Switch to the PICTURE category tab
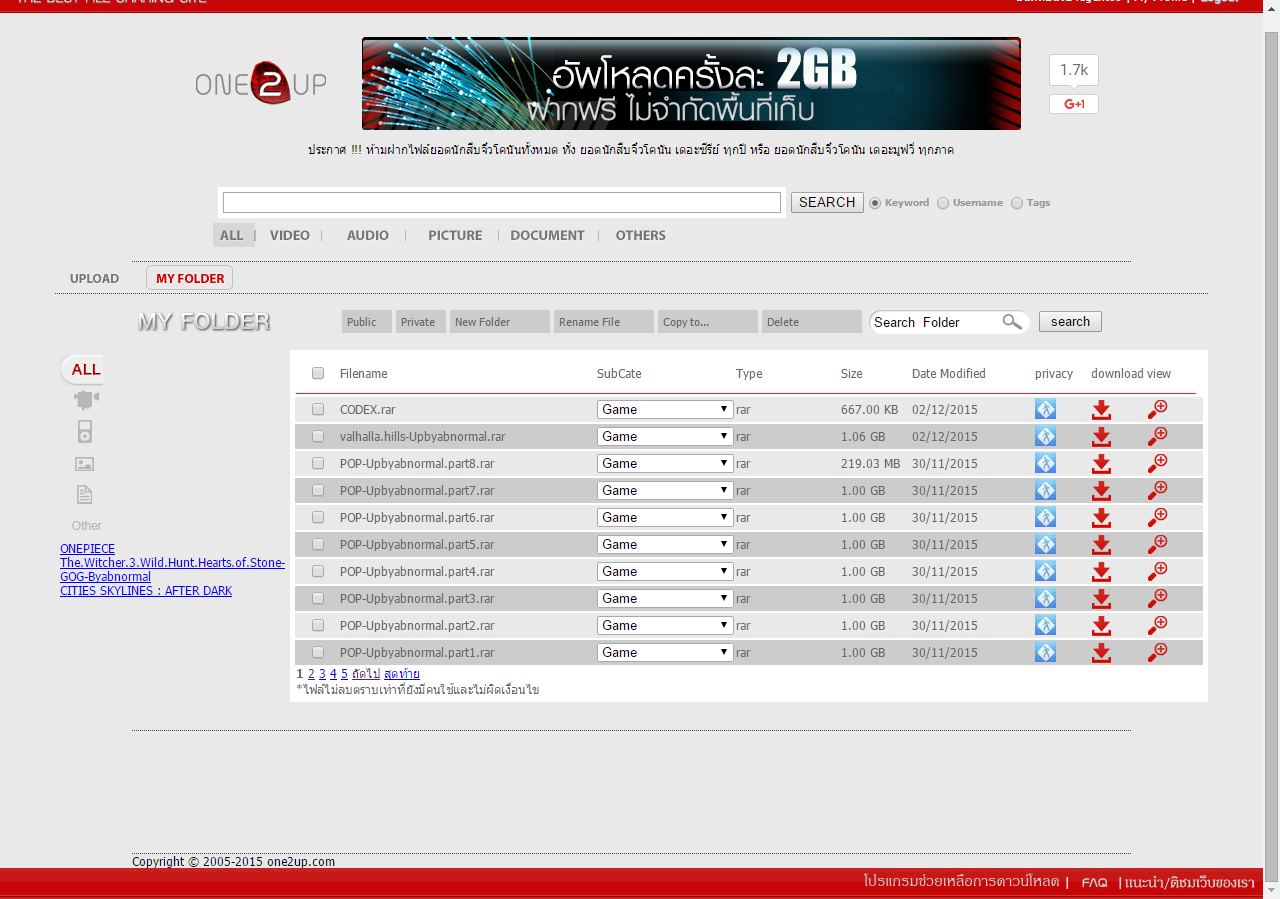The image size is (1280, 899). coord(455,235)
